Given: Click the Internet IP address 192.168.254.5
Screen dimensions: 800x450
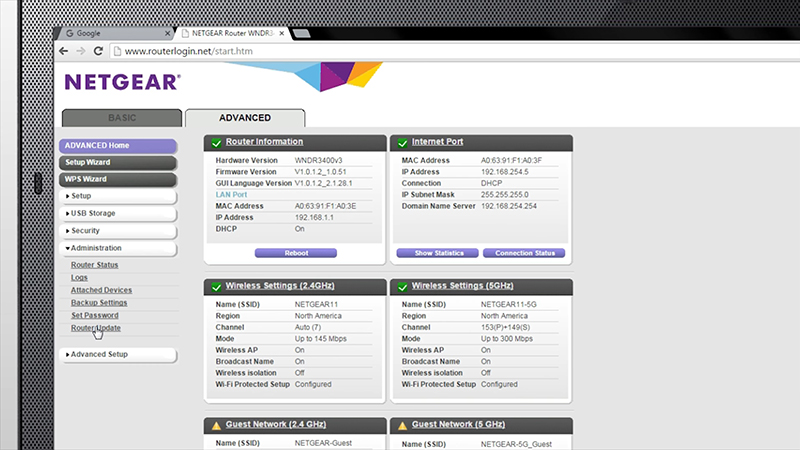Looking at the screenshot, I should 505,172.
